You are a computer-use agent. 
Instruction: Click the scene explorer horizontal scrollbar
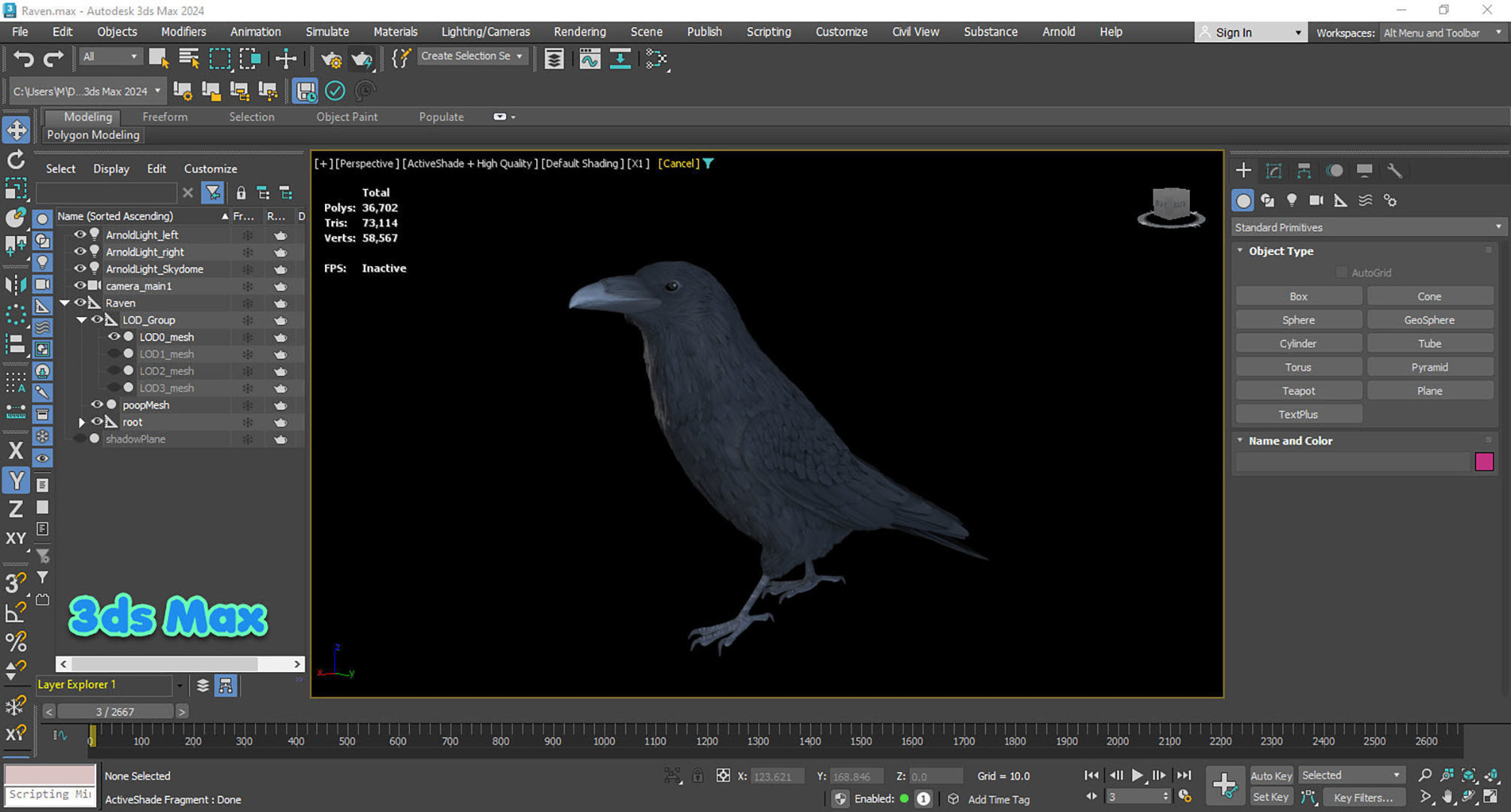165,664
